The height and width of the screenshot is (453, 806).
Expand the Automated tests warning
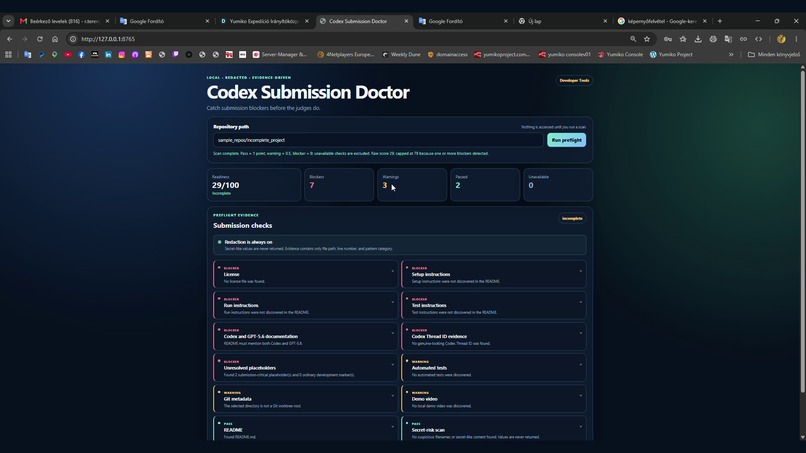(x=493, y=368)
